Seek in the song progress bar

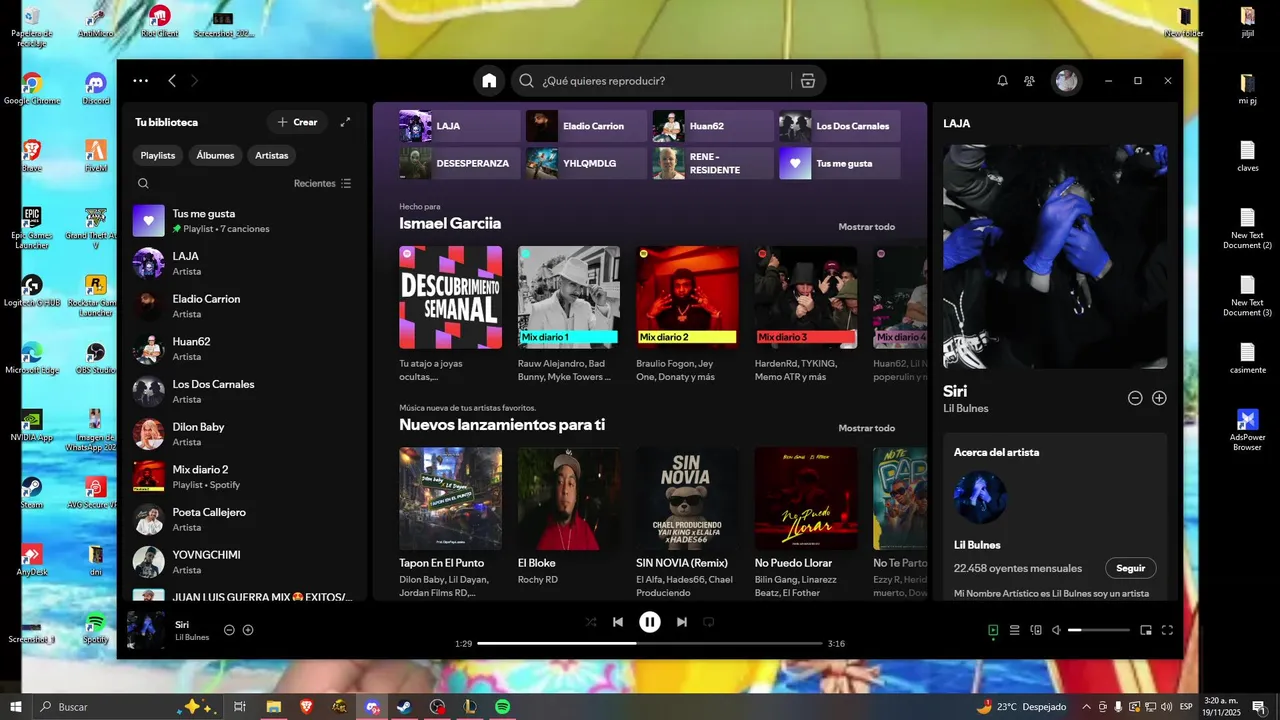point(650,643)
